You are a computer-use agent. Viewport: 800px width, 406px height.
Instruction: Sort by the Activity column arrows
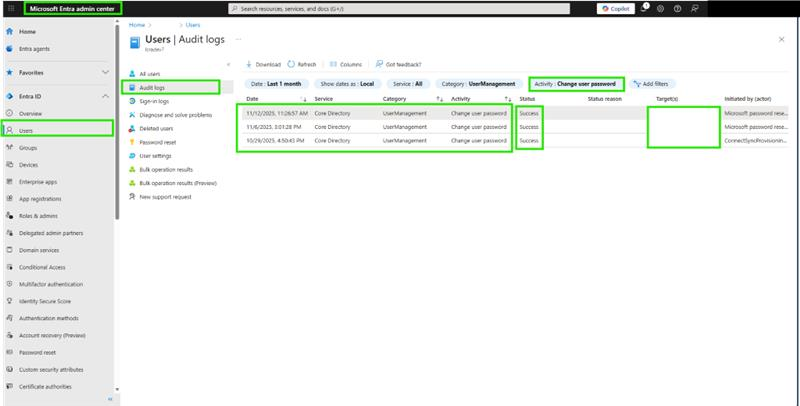pyautogui.click(x=508, y=99)
